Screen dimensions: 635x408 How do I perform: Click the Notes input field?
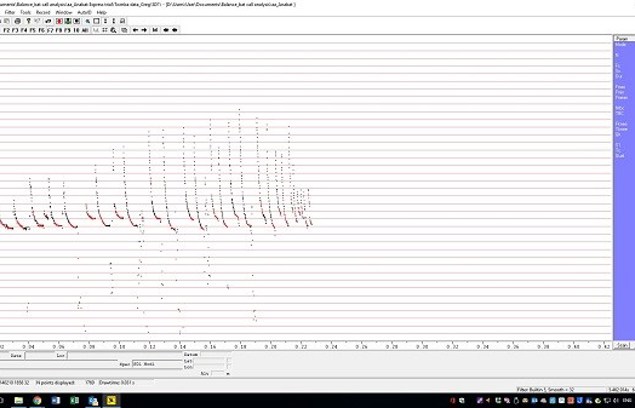tap(59, 364)
